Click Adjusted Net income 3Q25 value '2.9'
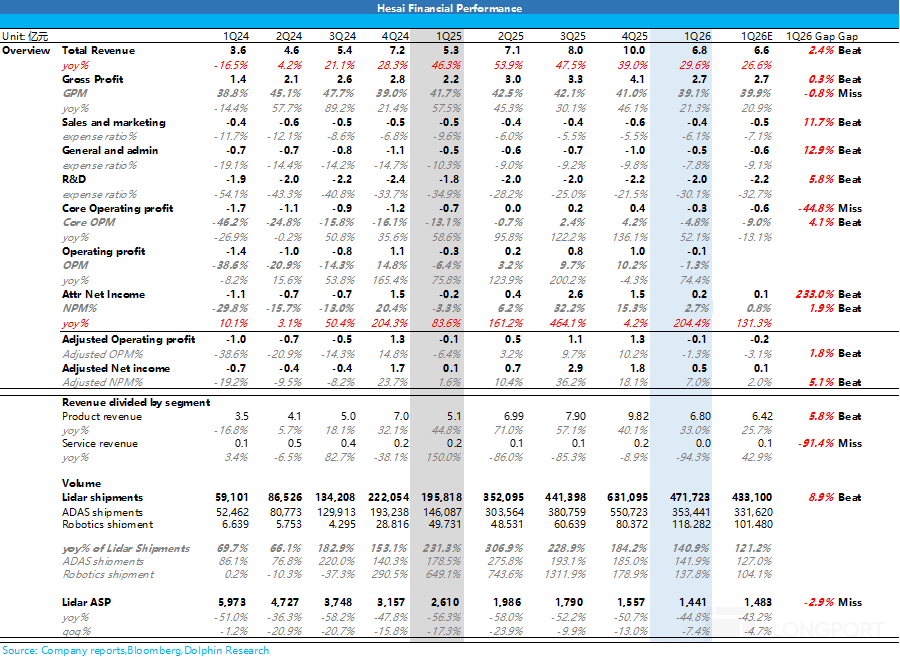 [x=575, y=368]
